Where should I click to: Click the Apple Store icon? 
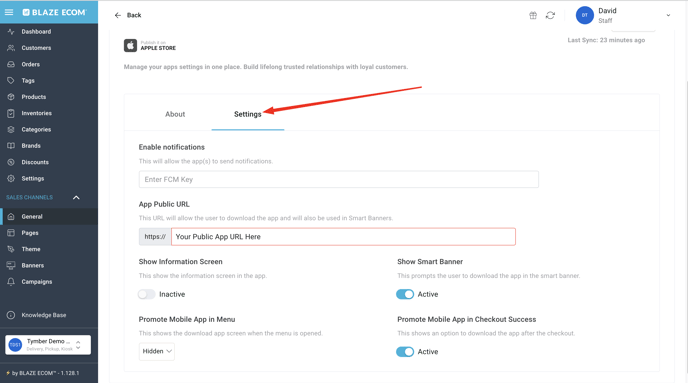(x=130, y=45)
